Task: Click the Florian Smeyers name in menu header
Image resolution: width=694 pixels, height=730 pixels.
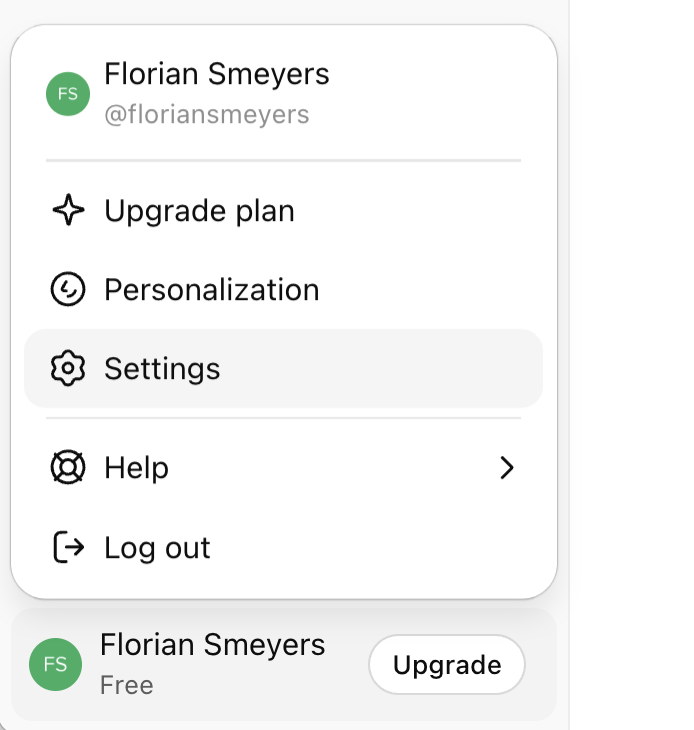Action: point(216,74)
